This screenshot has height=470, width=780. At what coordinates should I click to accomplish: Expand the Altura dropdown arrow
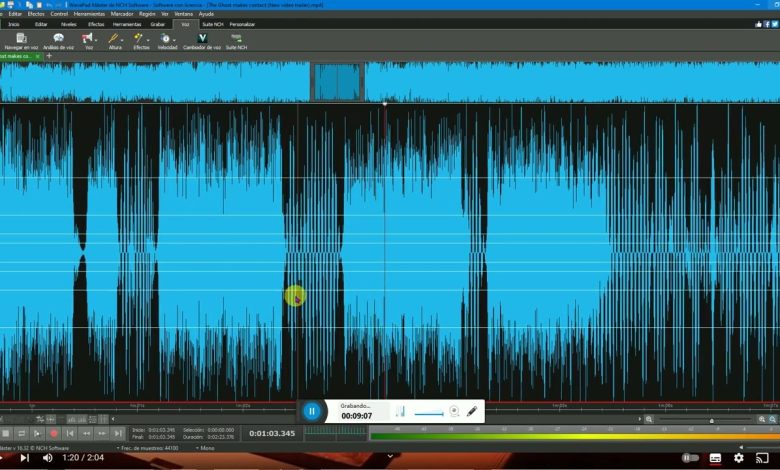point(122,40)
